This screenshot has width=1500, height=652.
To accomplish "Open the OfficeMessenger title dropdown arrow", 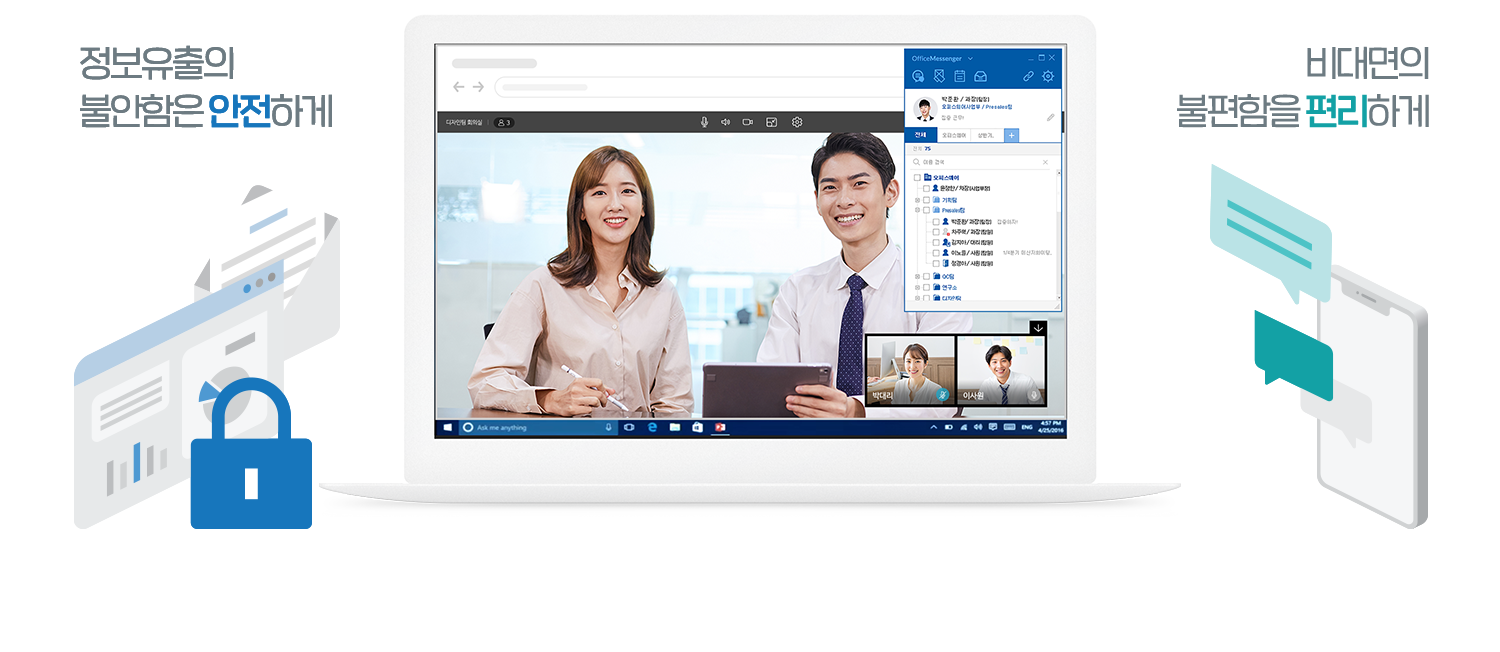I will point(970,58).
